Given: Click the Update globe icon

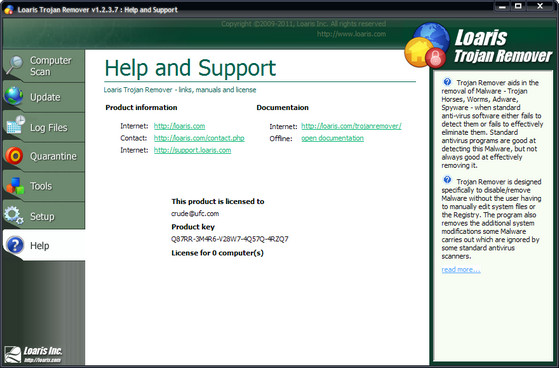Looking at the screenshot, I should coord(14,96).
